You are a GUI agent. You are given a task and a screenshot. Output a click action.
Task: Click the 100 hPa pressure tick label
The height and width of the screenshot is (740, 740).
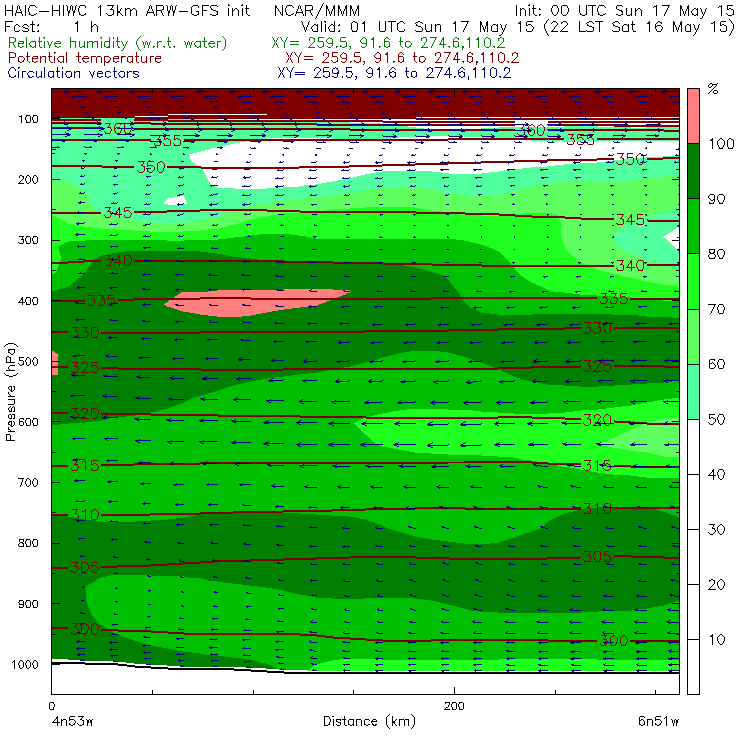28,119
